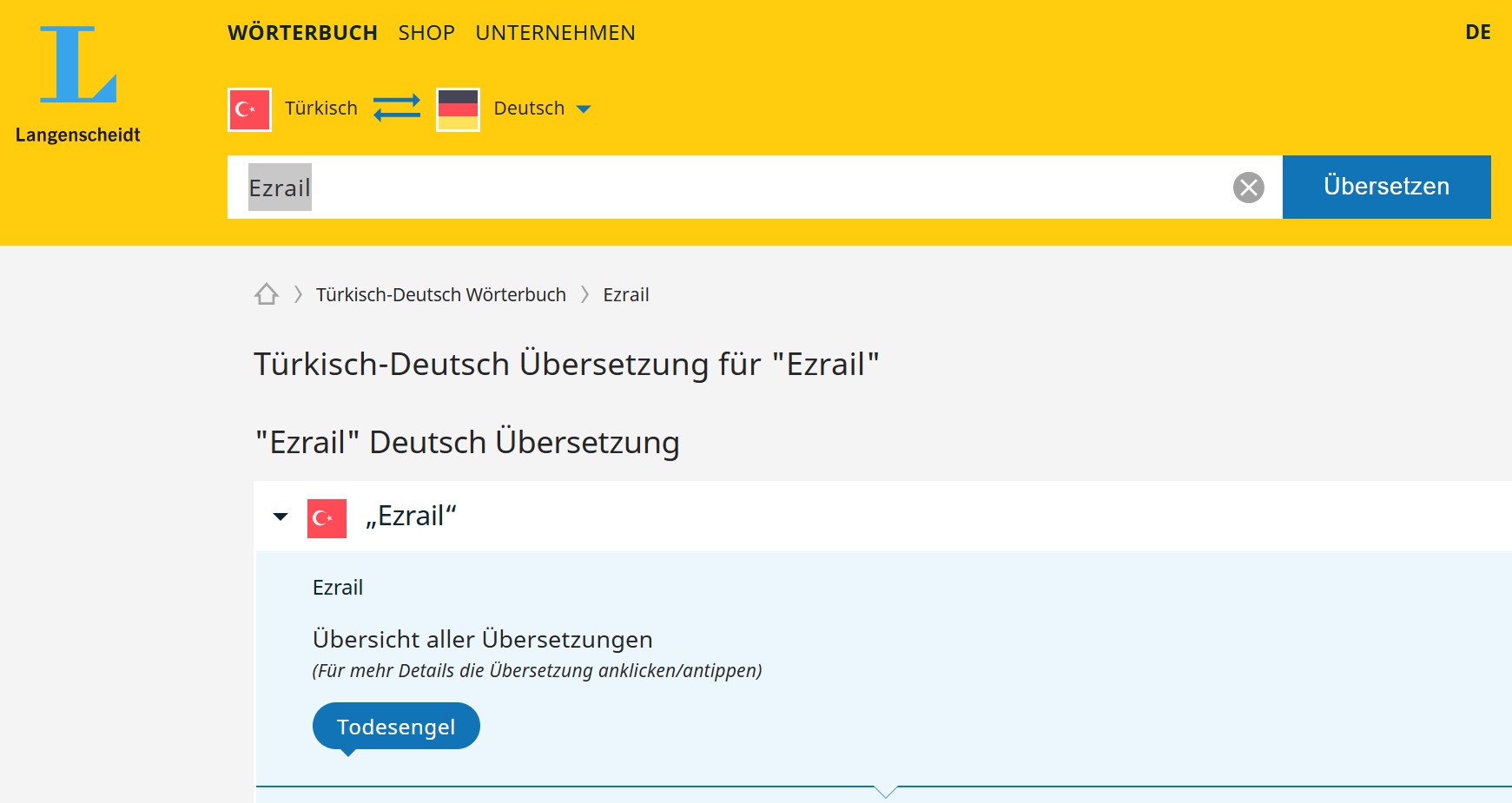Open the WÖRTERBUCH menu item

(x=302, y=33)
